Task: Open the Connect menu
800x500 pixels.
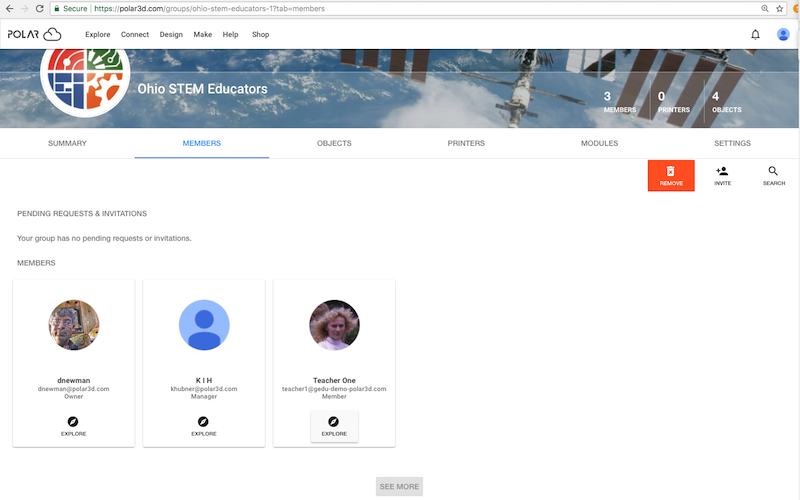Action: (135, 34)
